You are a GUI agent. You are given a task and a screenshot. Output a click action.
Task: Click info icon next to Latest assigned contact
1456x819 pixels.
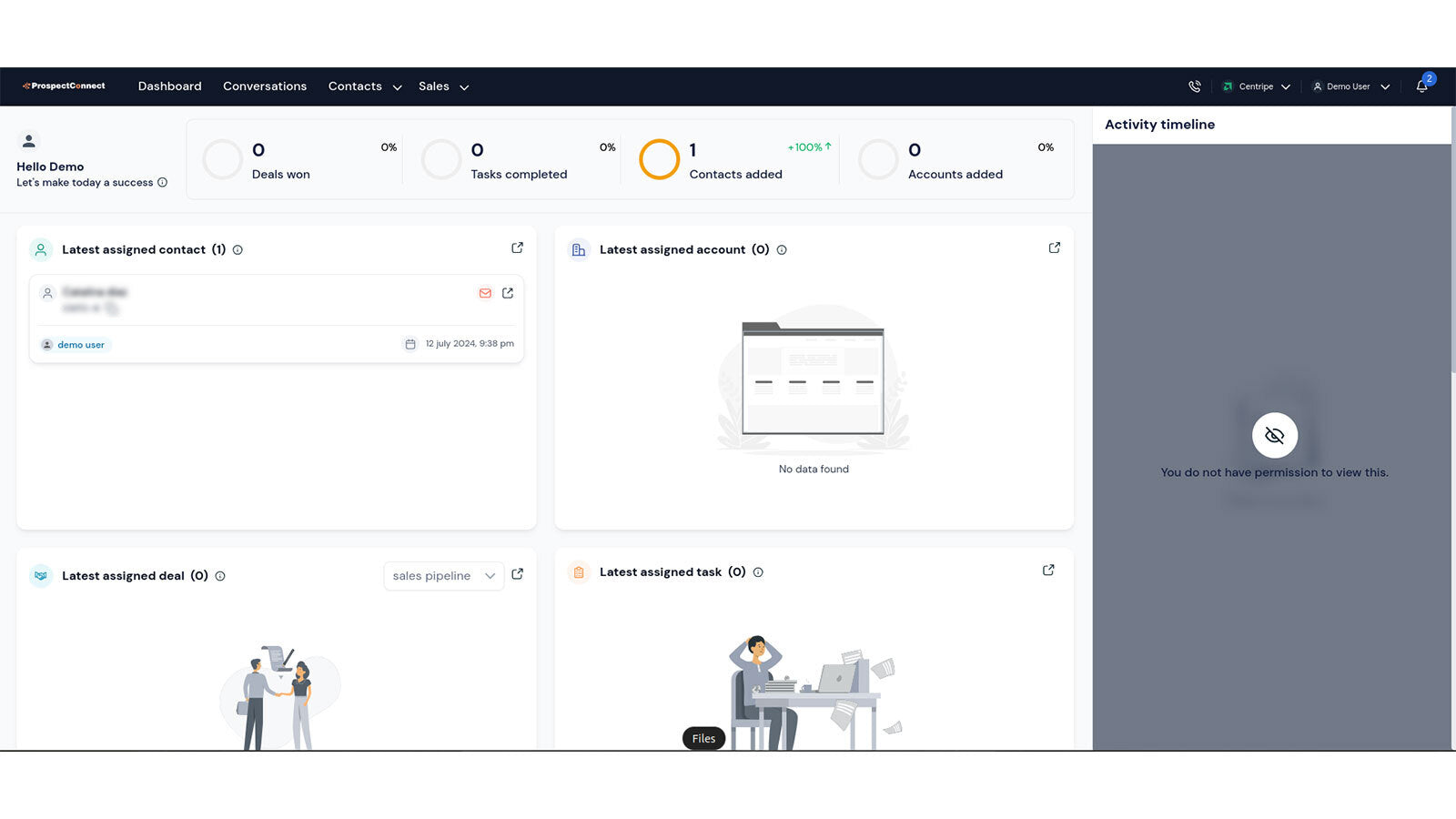click(x=238, y=249)
